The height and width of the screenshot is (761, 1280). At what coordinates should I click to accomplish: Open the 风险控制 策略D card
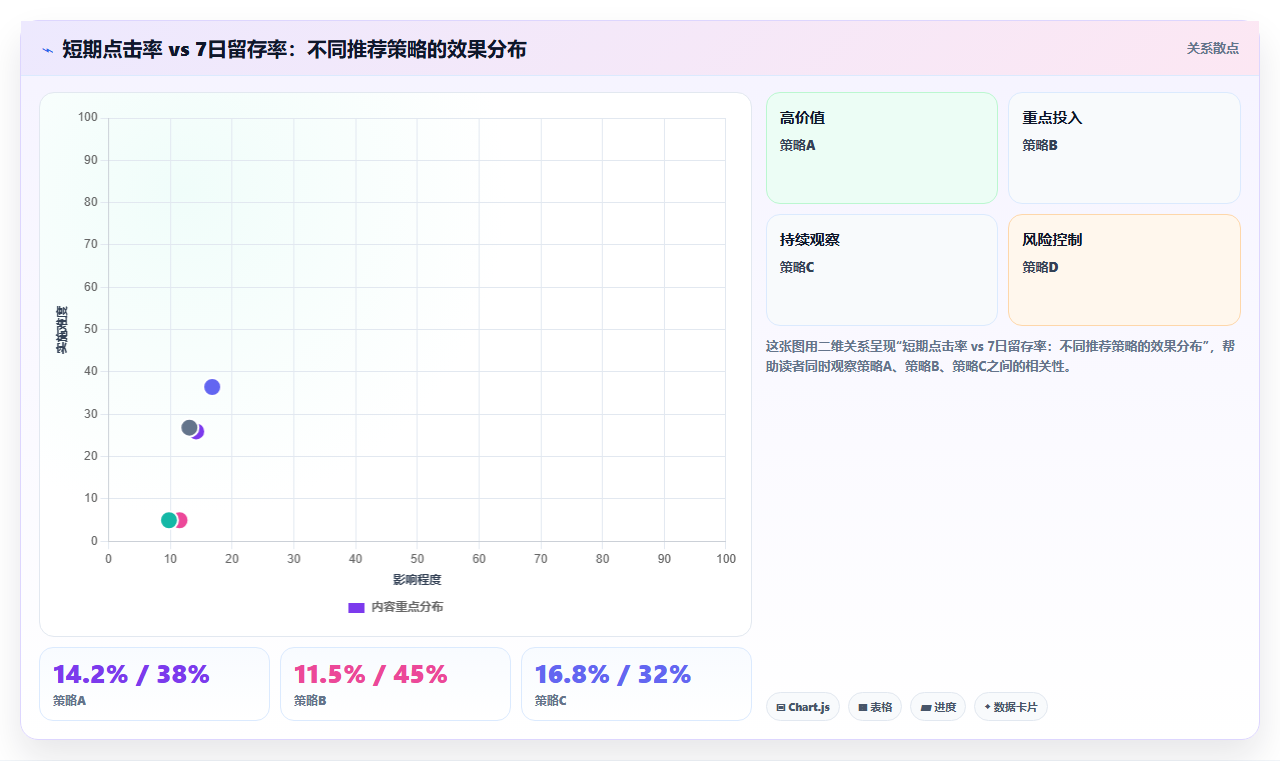pyautogui.click(x=1124, y=270)
